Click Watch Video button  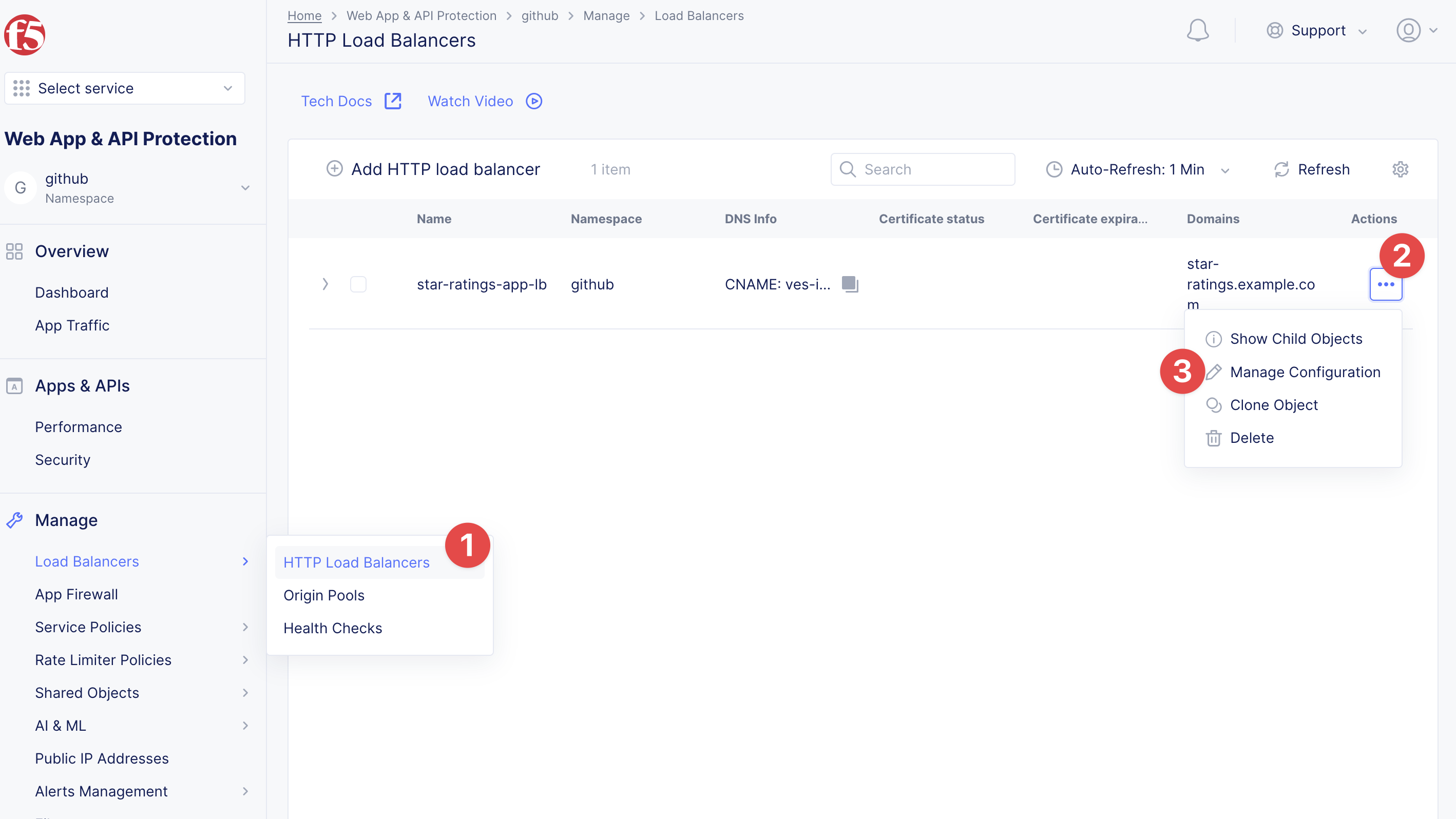(484, 101)
